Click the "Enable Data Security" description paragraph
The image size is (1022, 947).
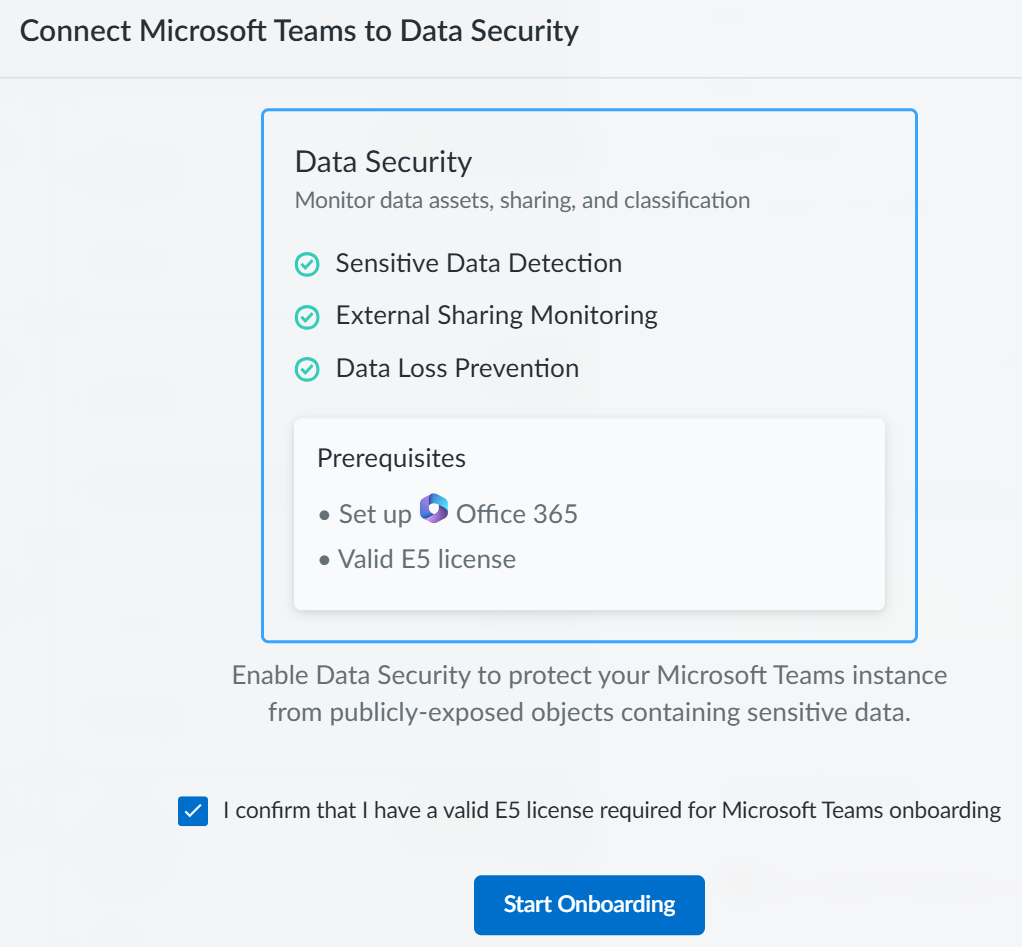coord(589,694)
